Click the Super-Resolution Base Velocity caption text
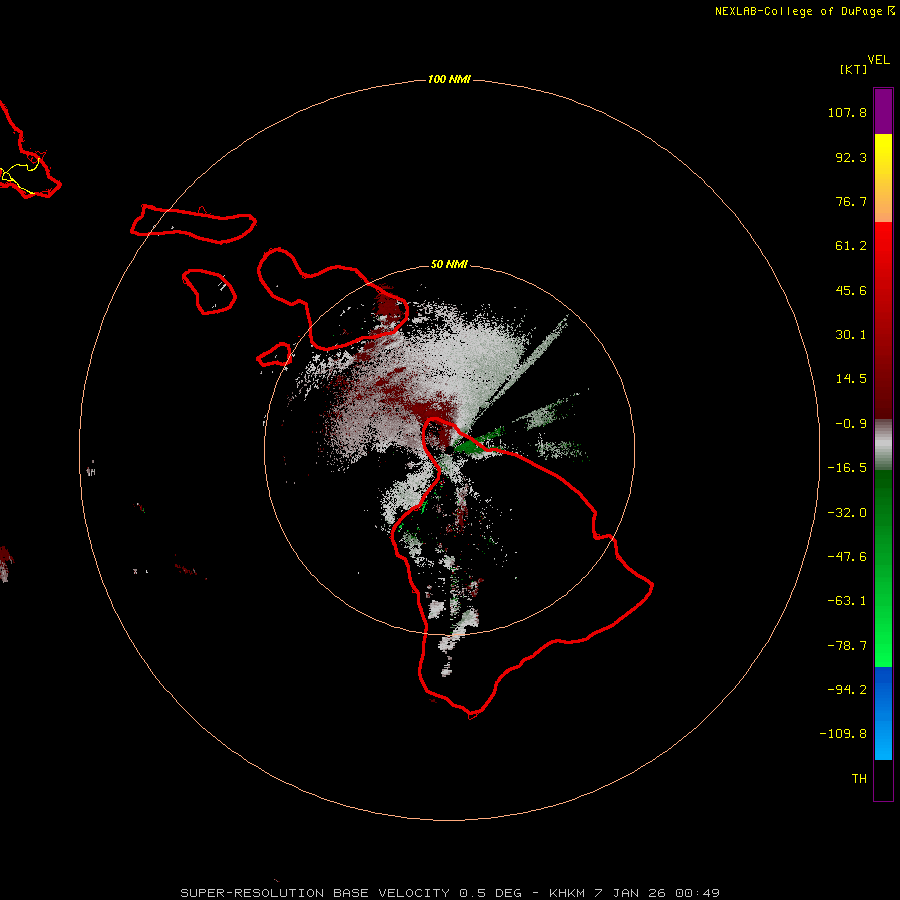This screenshot has height=900, width=900. point(449,893)
